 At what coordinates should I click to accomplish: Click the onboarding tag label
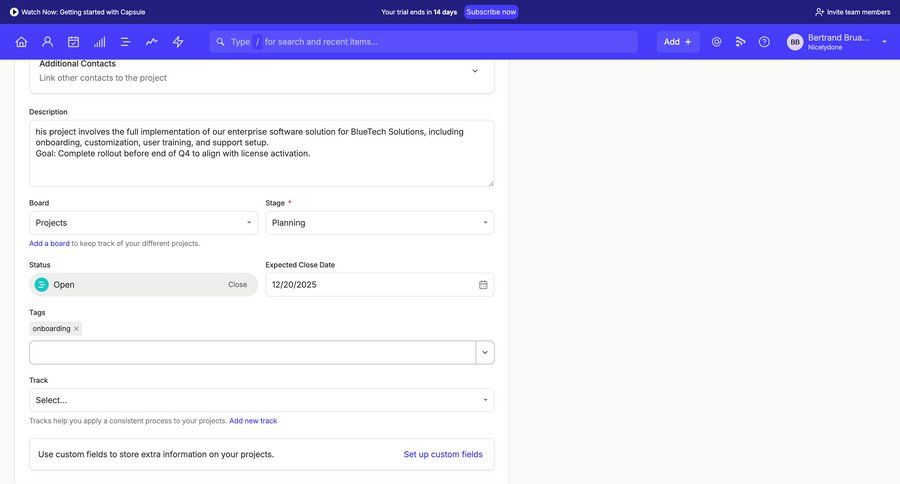(x=51, y=329)
